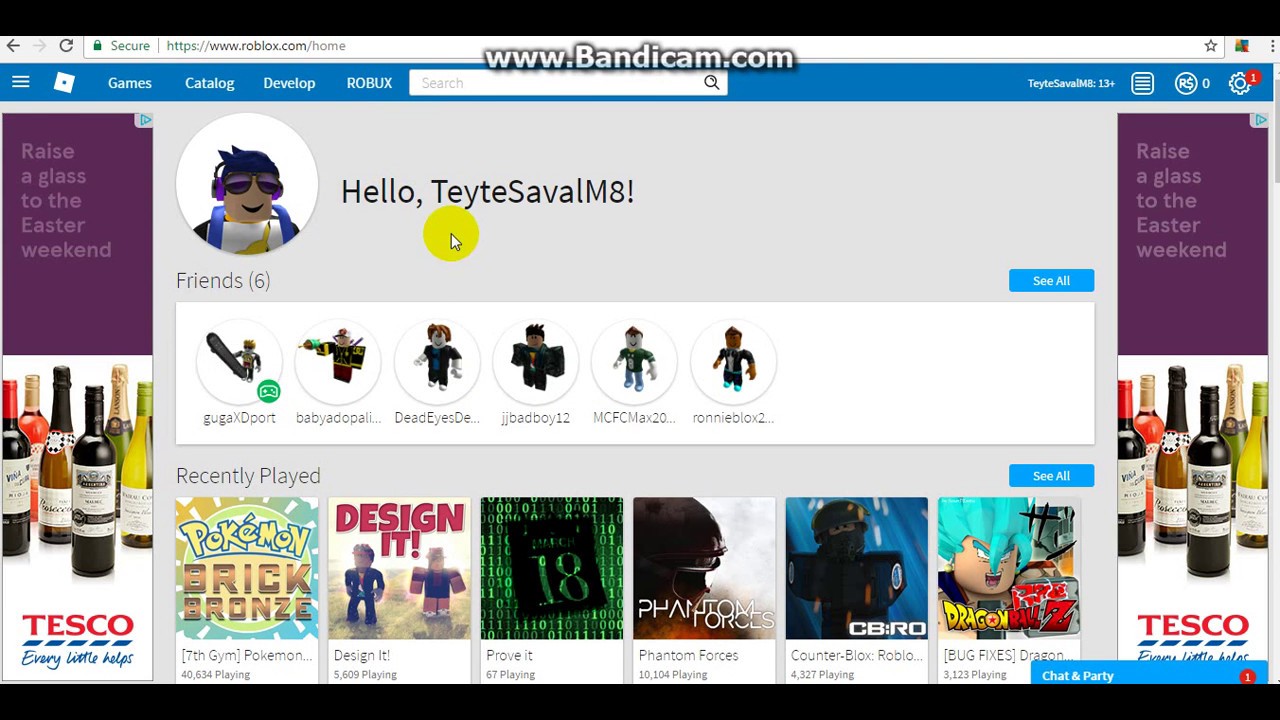Click the right ad's AdChoices icon

point(1260,120)
